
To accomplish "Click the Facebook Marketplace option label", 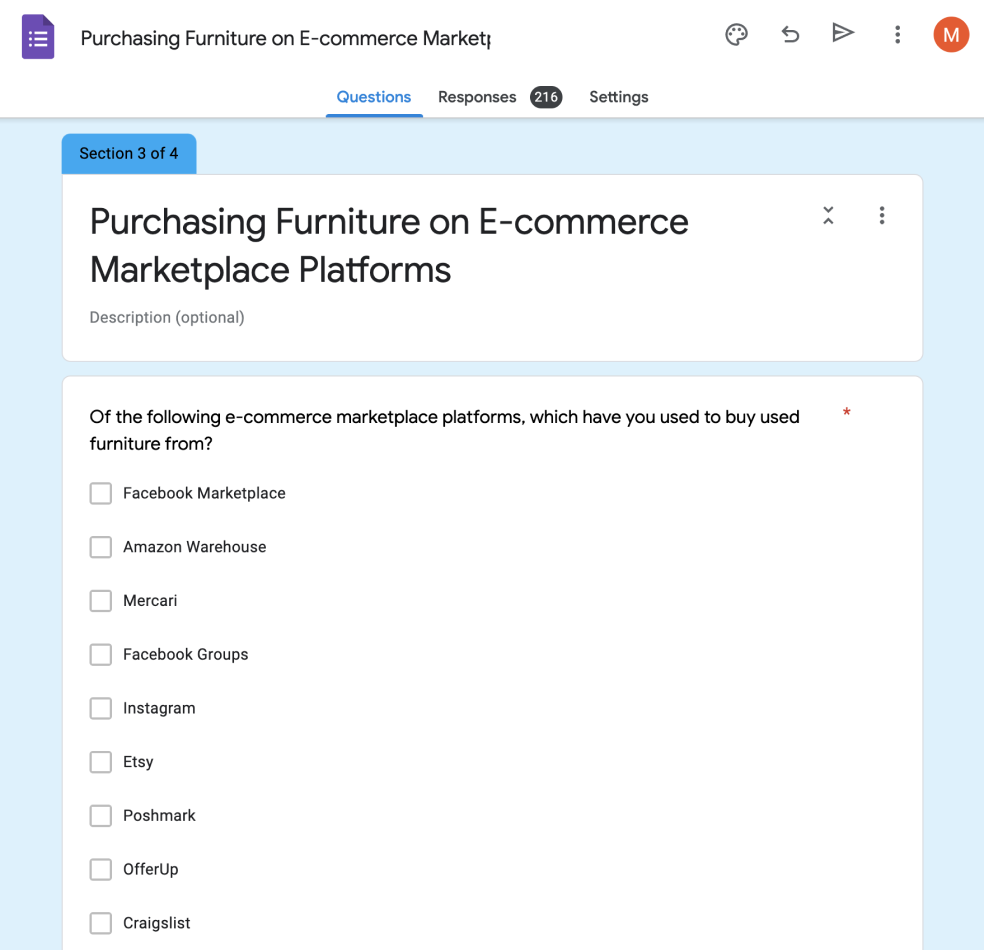I will click(x=204, y=493).
